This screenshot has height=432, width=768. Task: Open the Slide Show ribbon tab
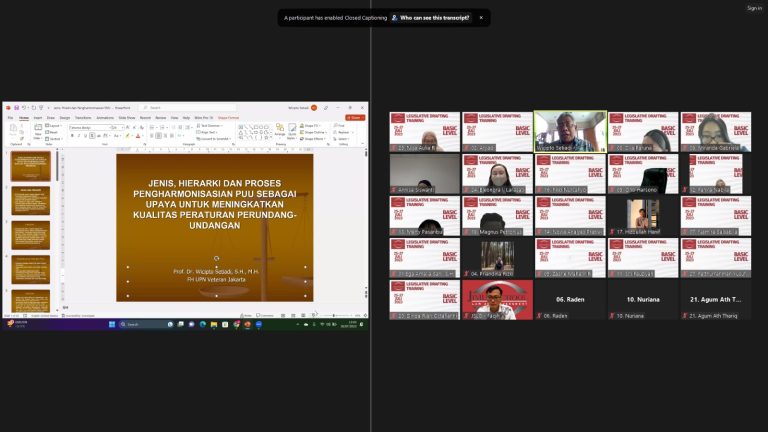pyautogui.click(x=127, y=117)
